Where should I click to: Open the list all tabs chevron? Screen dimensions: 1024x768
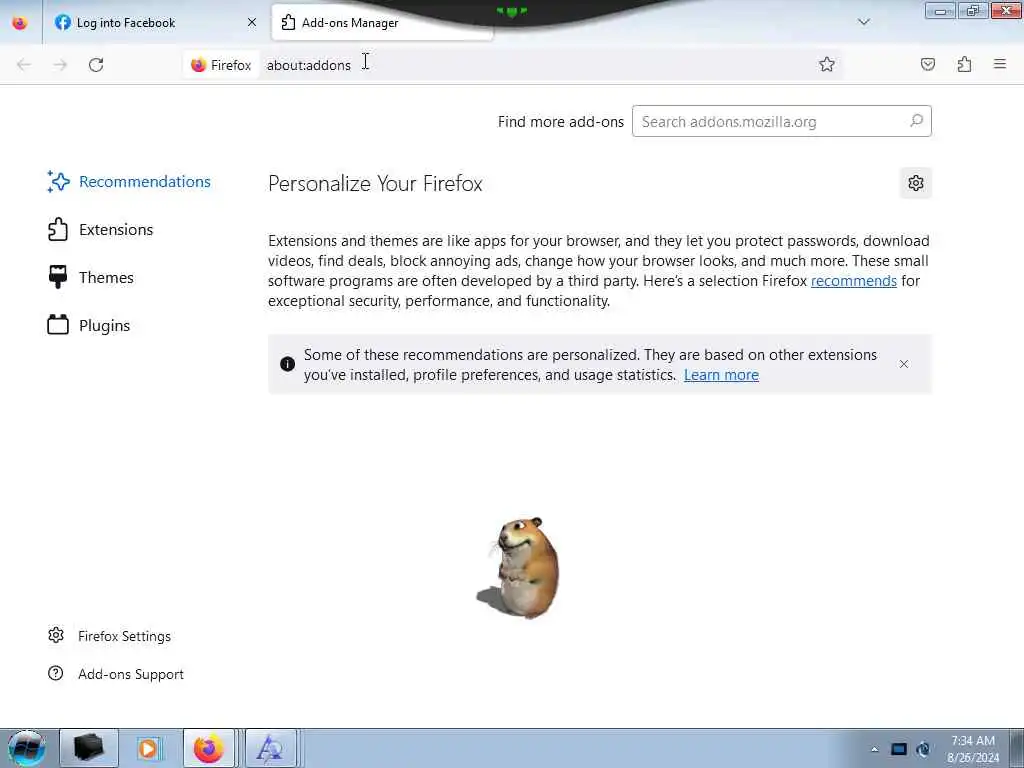pos(863,22)
